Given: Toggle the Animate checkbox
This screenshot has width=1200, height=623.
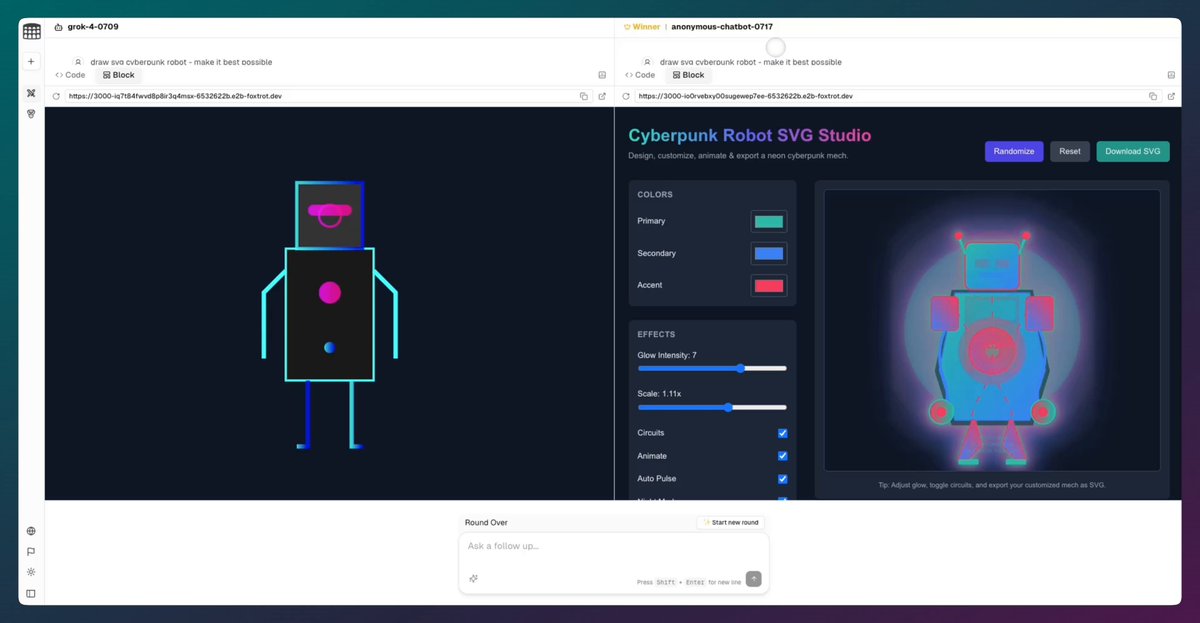Looking at the screenshot, I should pyautogui.click(x=783, y=456).
